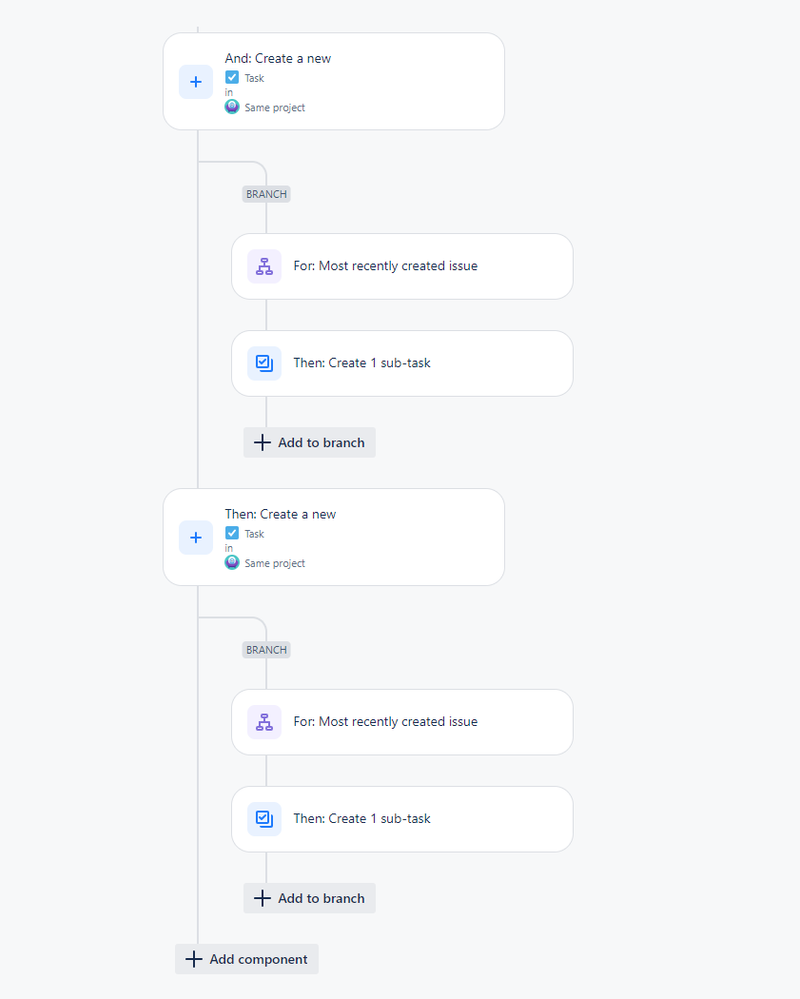Click the first Add to branch button
The image size is (800, 999).
pos(309,442)
